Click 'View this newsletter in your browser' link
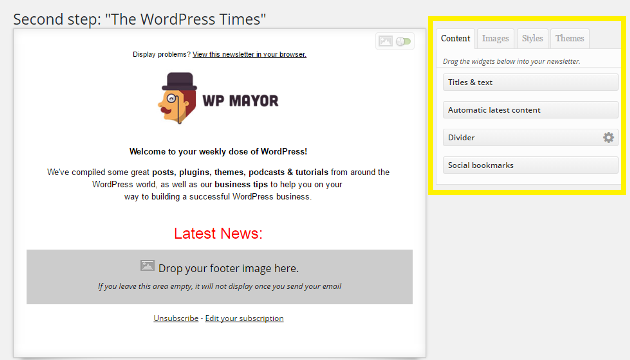Image resolution: width=630 pixels, height=360 pixels. pos(249,54)
